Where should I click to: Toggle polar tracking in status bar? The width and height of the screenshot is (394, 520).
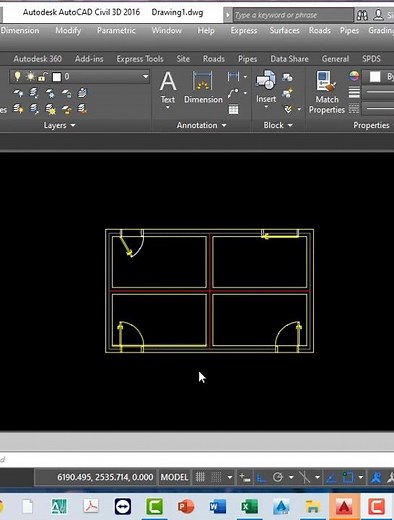(278, 477)
